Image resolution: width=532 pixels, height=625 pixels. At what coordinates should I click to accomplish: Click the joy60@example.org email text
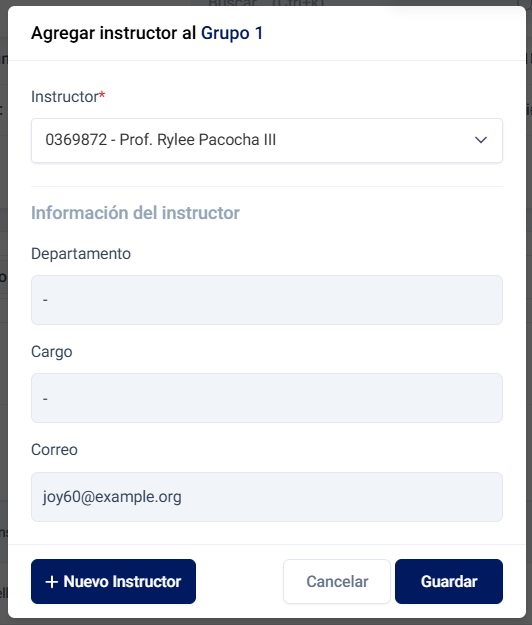112,497
